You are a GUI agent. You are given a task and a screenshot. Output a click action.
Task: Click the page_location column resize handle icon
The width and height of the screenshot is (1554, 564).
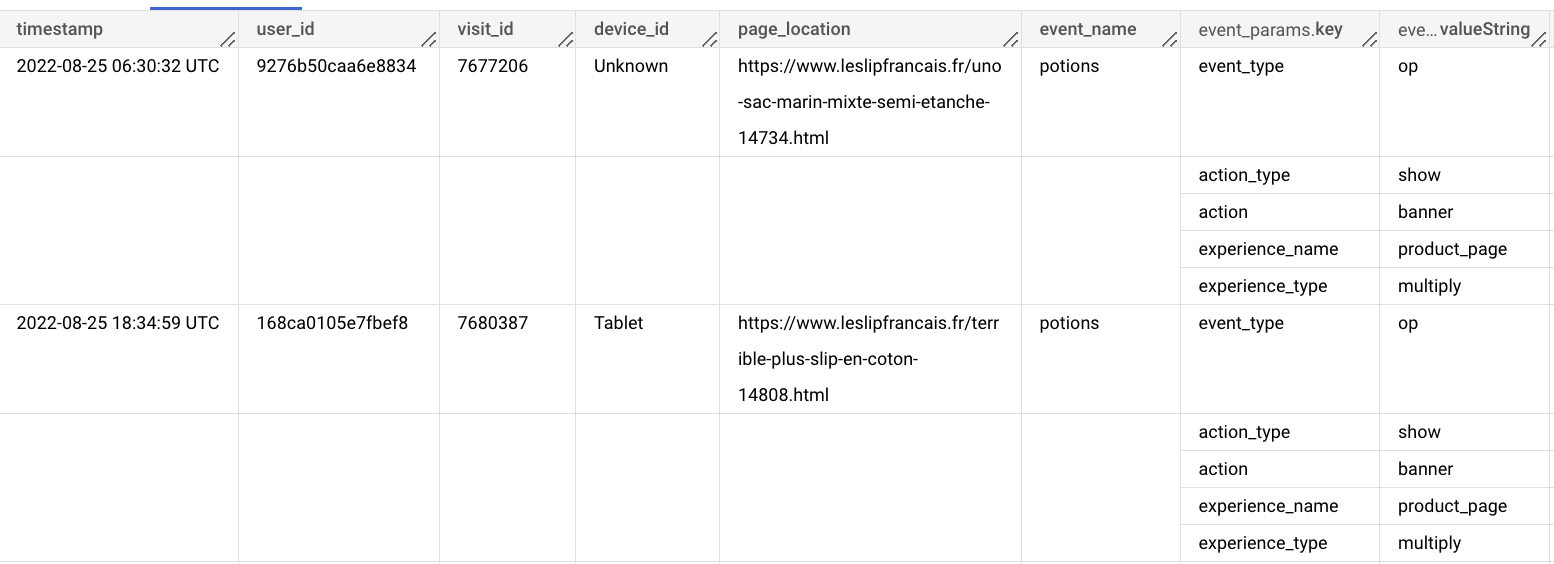click(x=1012, y=40)
